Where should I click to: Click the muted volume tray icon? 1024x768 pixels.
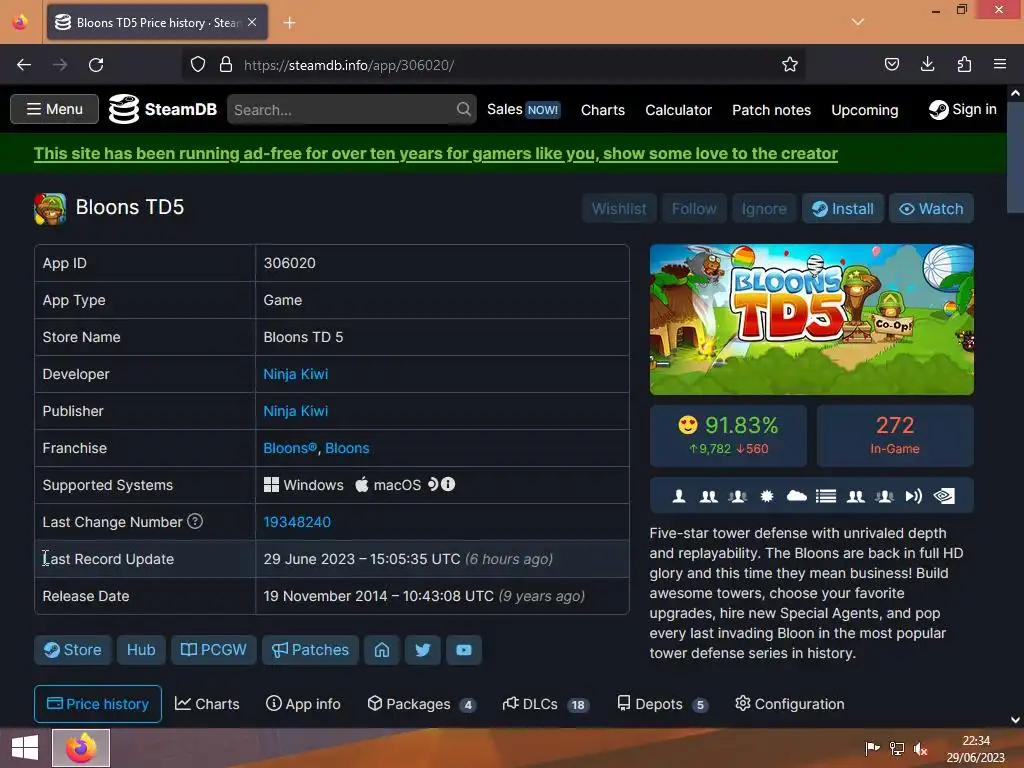click(x=921, y=748)
